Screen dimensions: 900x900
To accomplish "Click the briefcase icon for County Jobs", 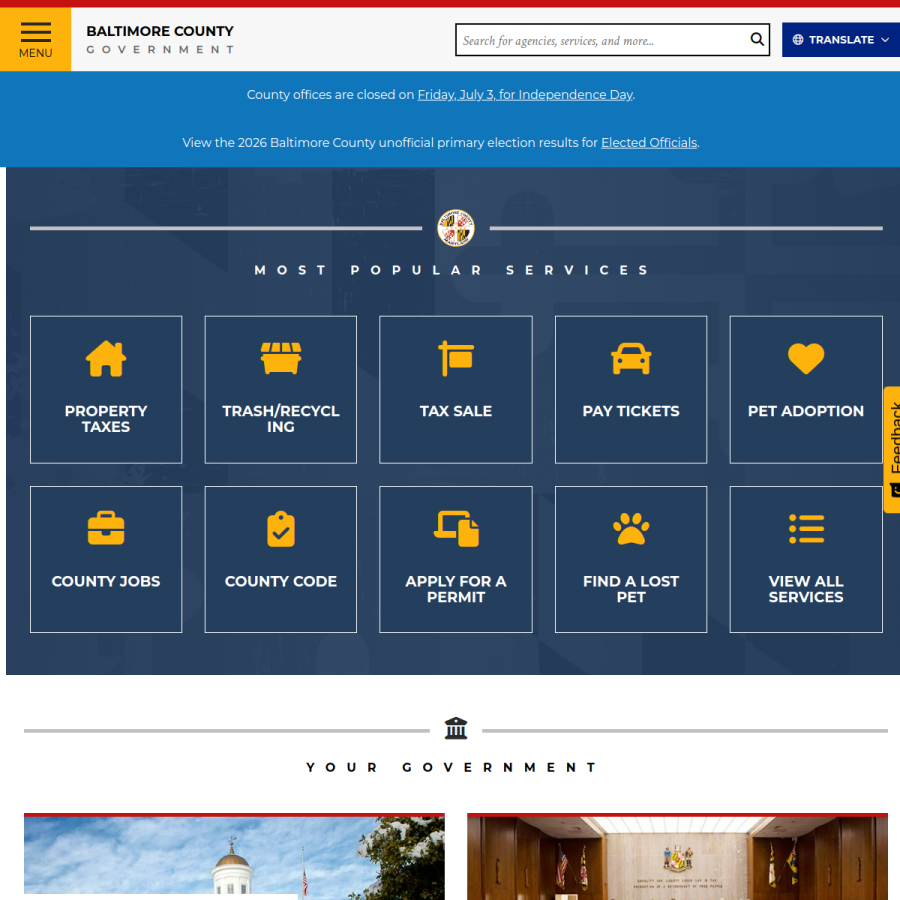I will (x=106, y=528).
